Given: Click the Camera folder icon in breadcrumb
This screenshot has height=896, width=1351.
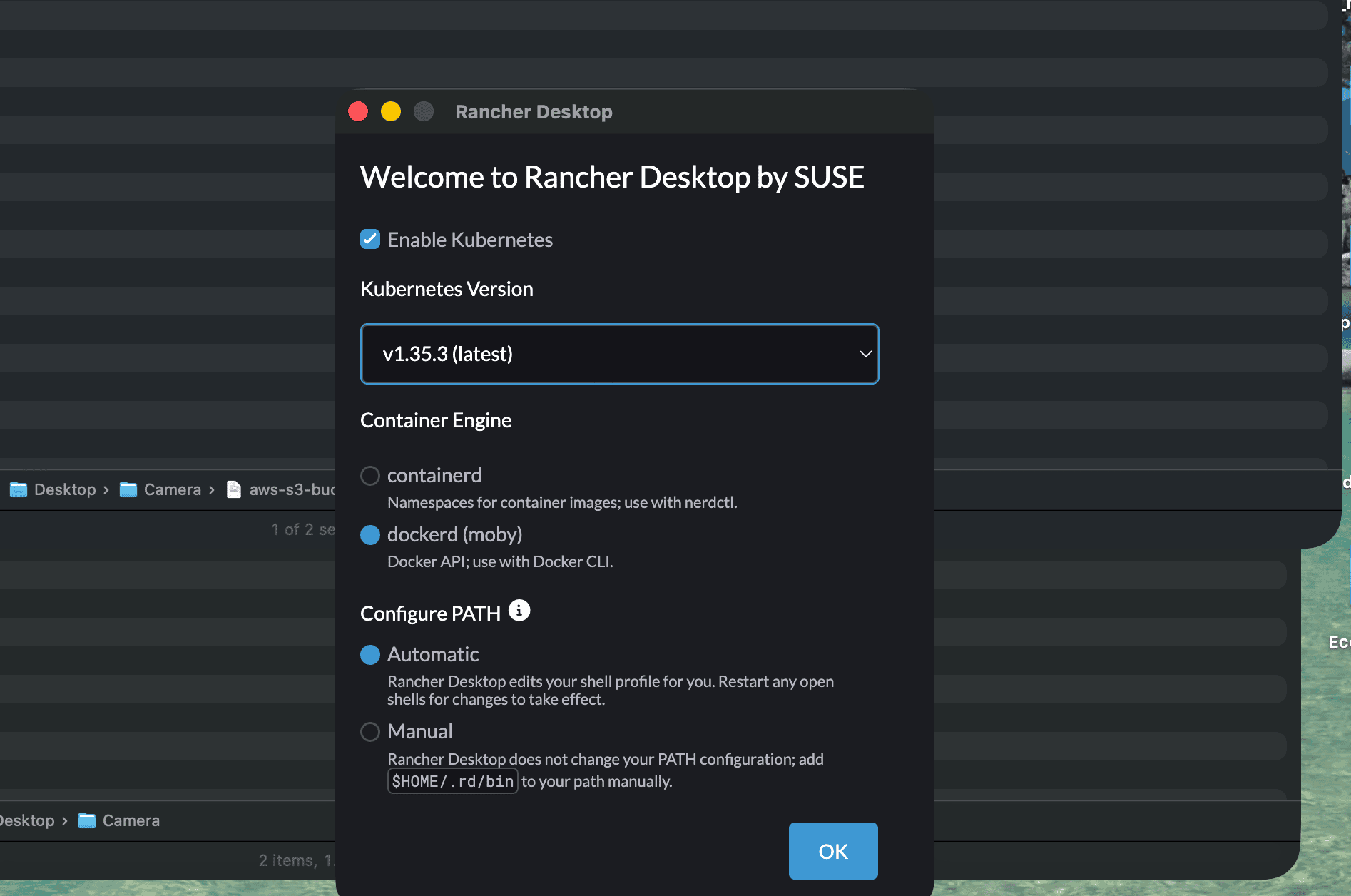Looking at the screenshot, I should tap(128, 489).
